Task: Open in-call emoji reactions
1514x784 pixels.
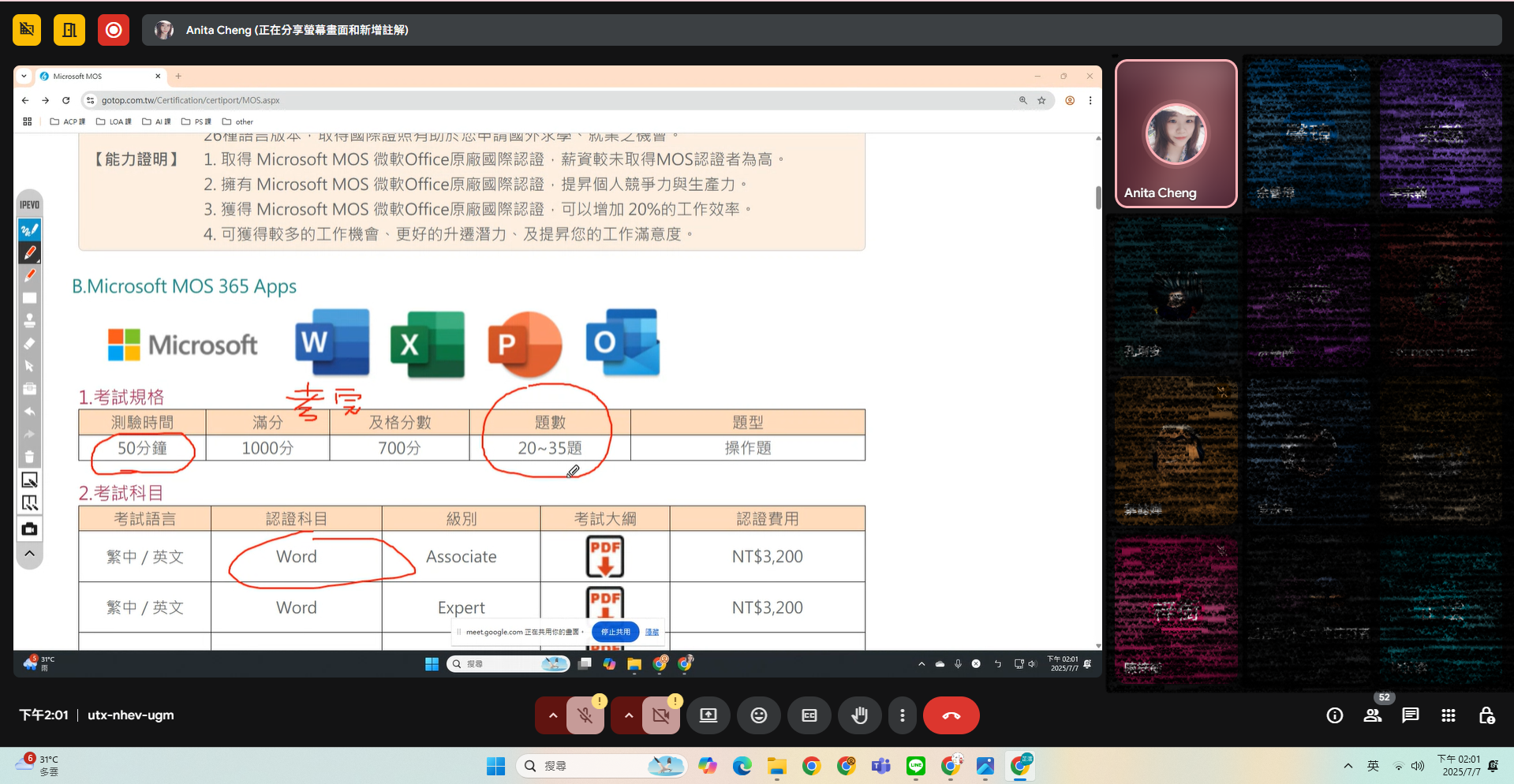Action: (x=758, y=715)
